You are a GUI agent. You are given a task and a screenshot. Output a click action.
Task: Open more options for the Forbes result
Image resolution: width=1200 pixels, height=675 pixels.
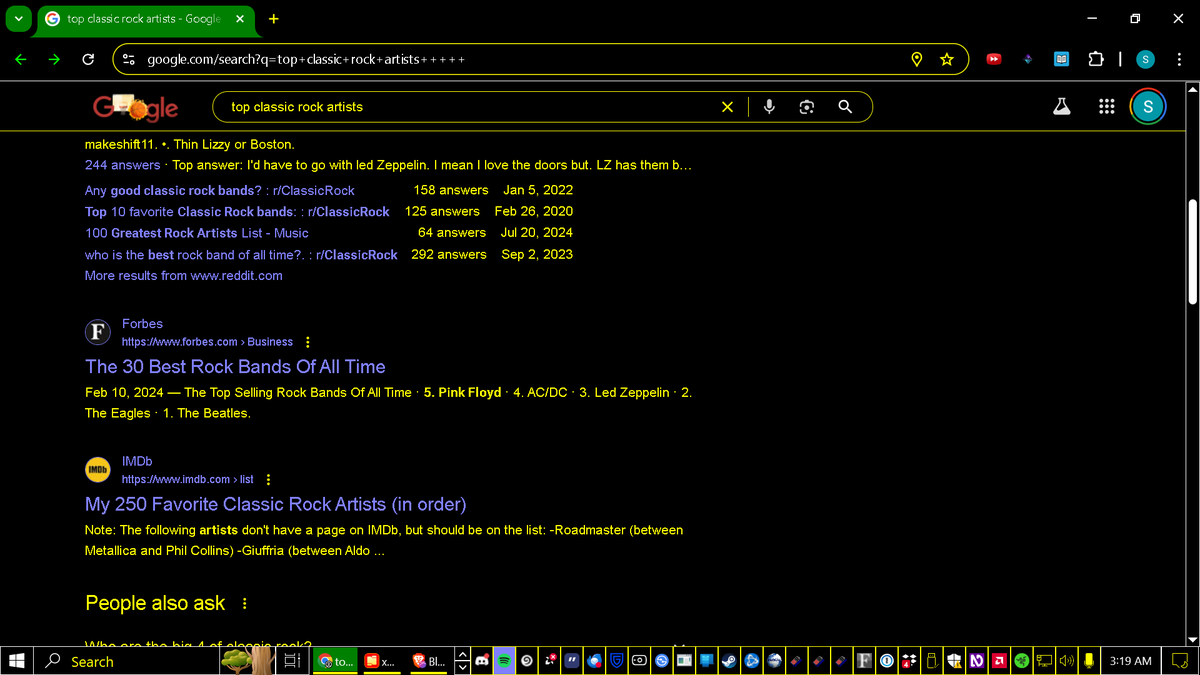(x=307, y=342)
